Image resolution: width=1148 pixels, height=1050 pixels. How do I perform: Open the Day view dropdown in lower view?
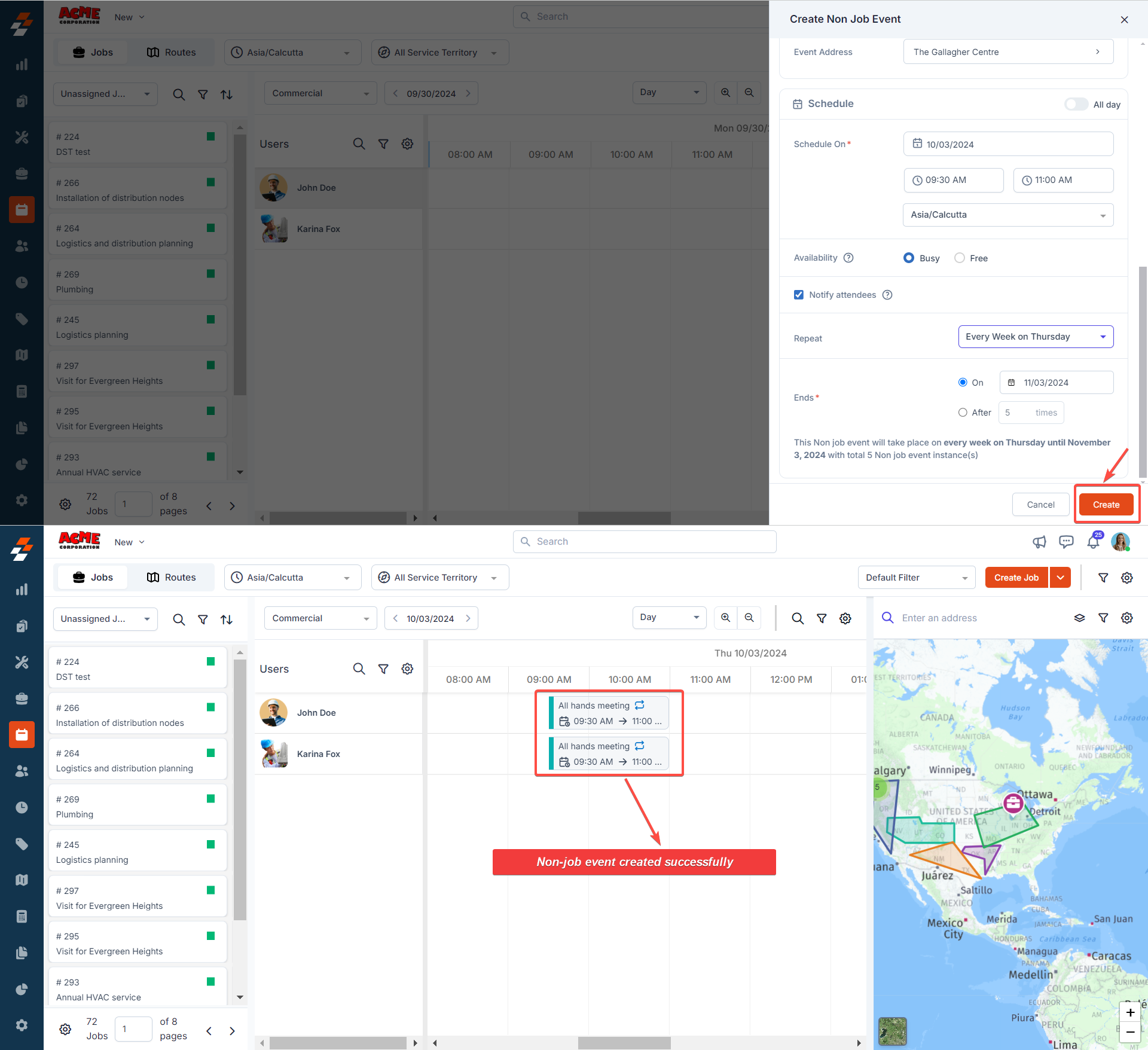(x=669, y=618)
